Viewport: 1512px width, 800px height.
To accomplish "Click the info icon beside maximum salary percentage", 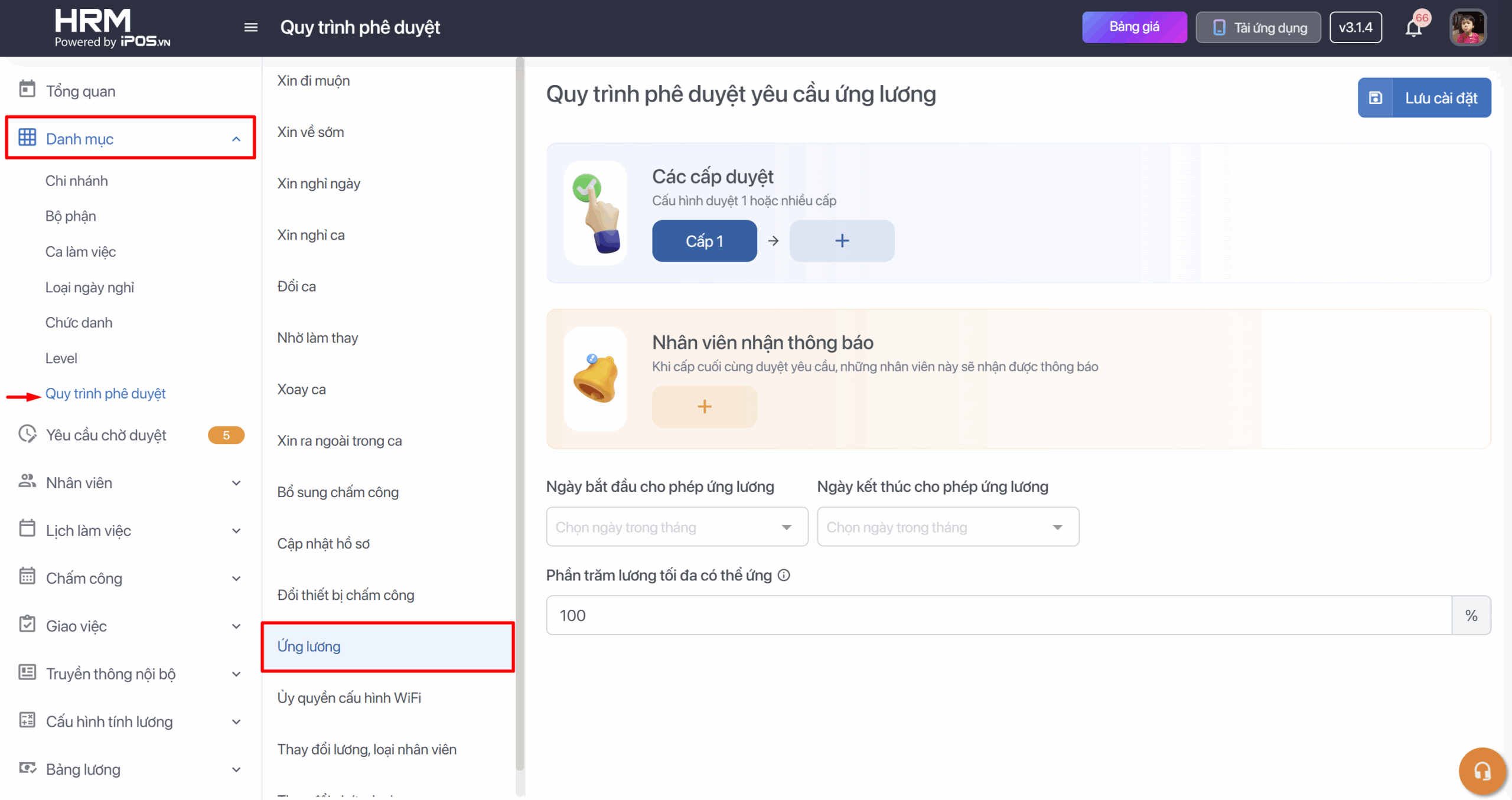I will tap(784, 575).
